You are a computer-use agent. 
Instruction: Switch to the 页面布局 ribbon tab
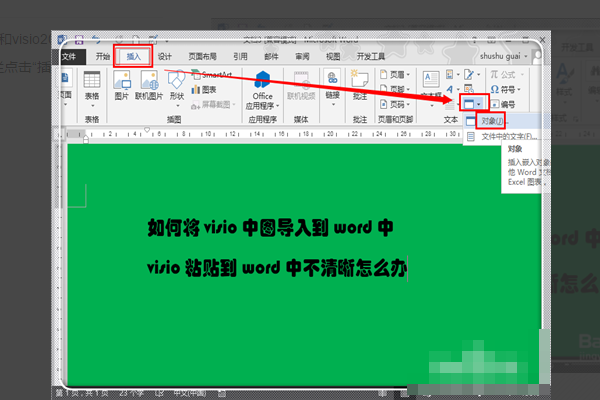tap(202, 57)
